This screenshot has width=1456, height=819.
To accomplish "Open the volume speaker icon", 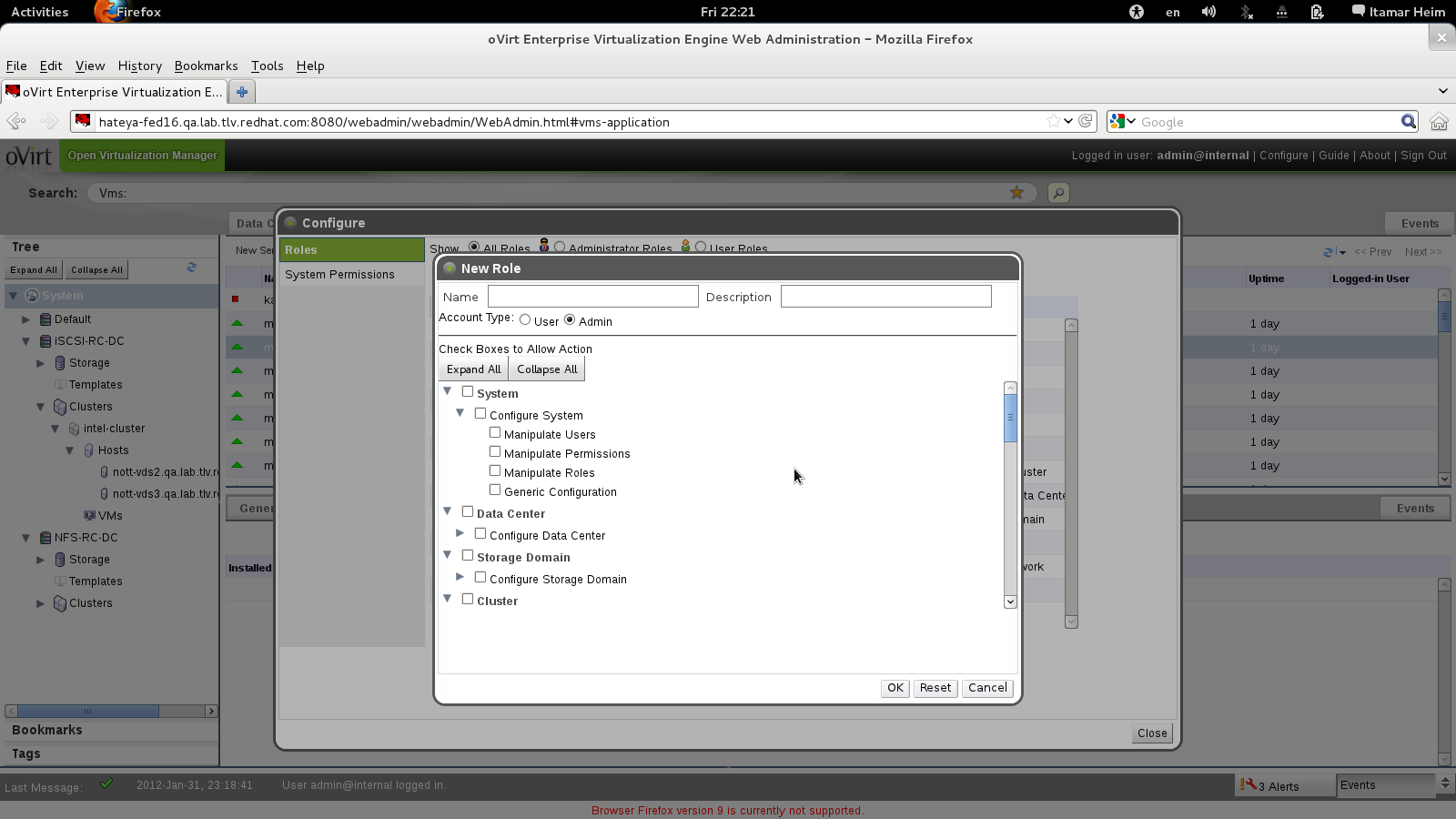I will [1208, 12].
